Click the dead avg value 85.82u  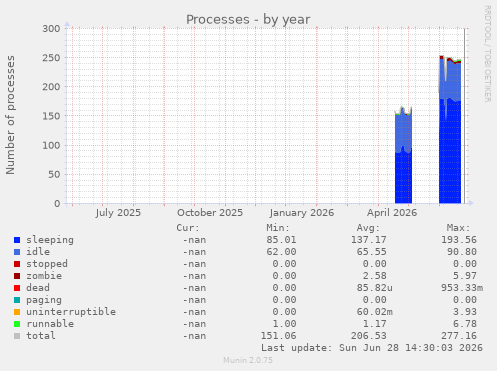tap(375, 288)
